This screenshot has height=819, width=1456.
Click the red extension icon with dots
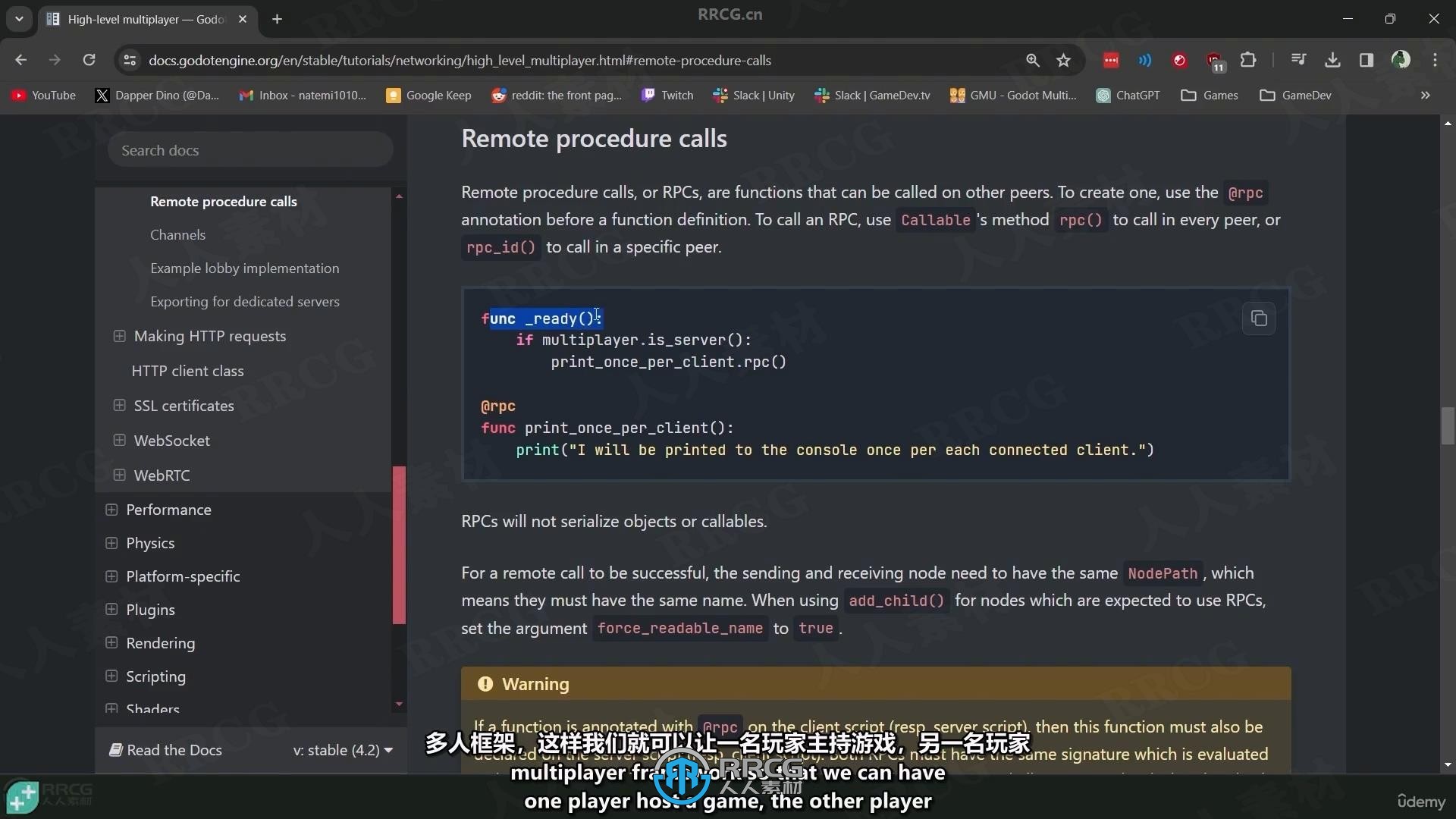(1111, 60)
